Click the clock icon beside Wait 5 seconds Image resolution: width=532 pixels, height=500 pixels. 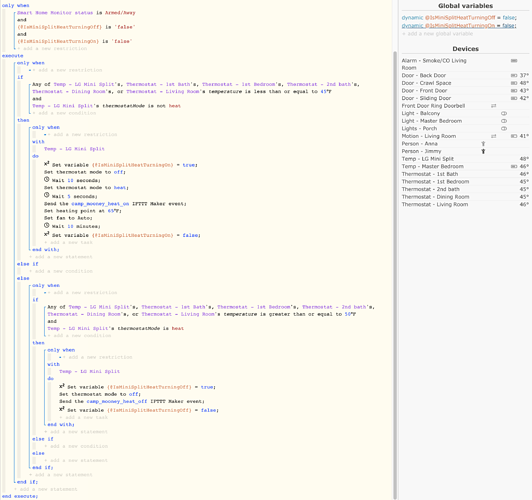(46, 195)
